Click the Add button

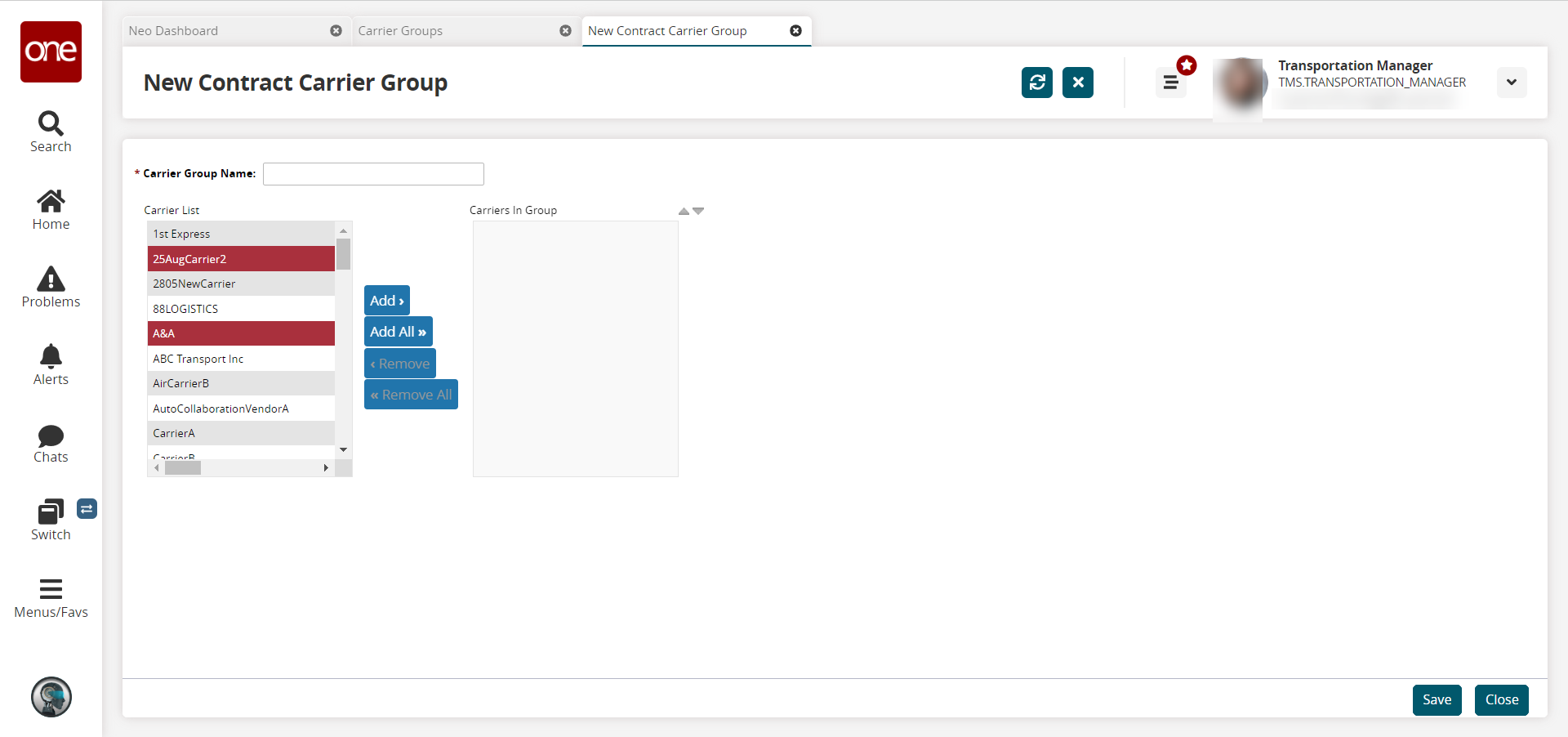point(386,301)
